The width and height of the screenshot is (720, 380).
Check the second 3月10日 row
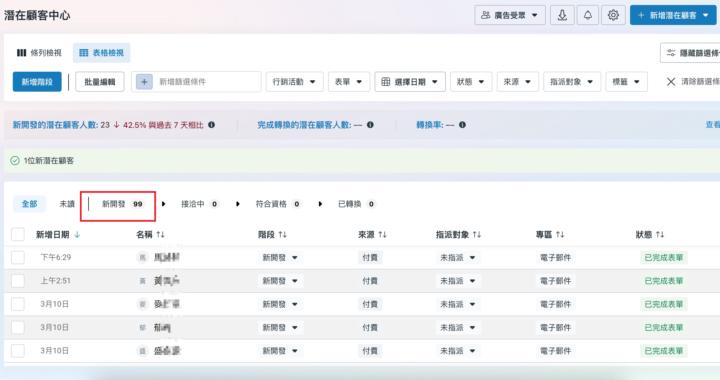point(18,327)
